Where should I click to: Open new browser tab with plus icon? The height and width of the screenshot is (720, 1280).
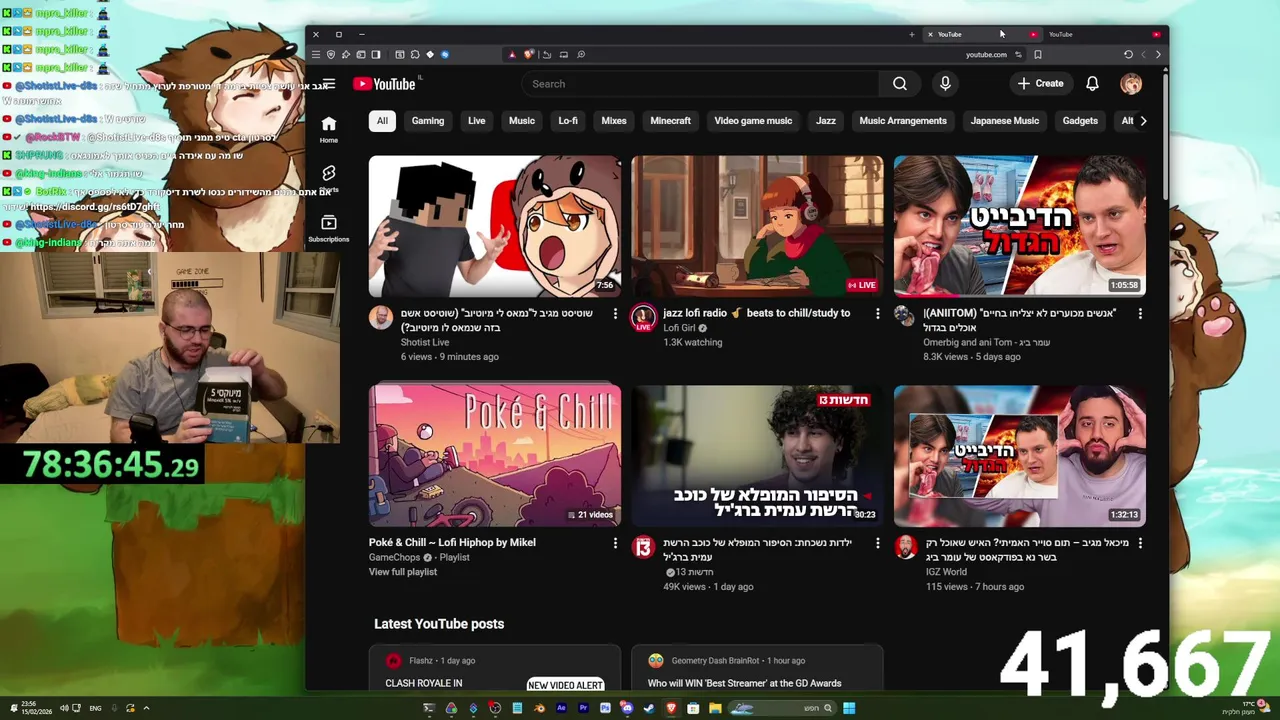click(x=911, y=34)
